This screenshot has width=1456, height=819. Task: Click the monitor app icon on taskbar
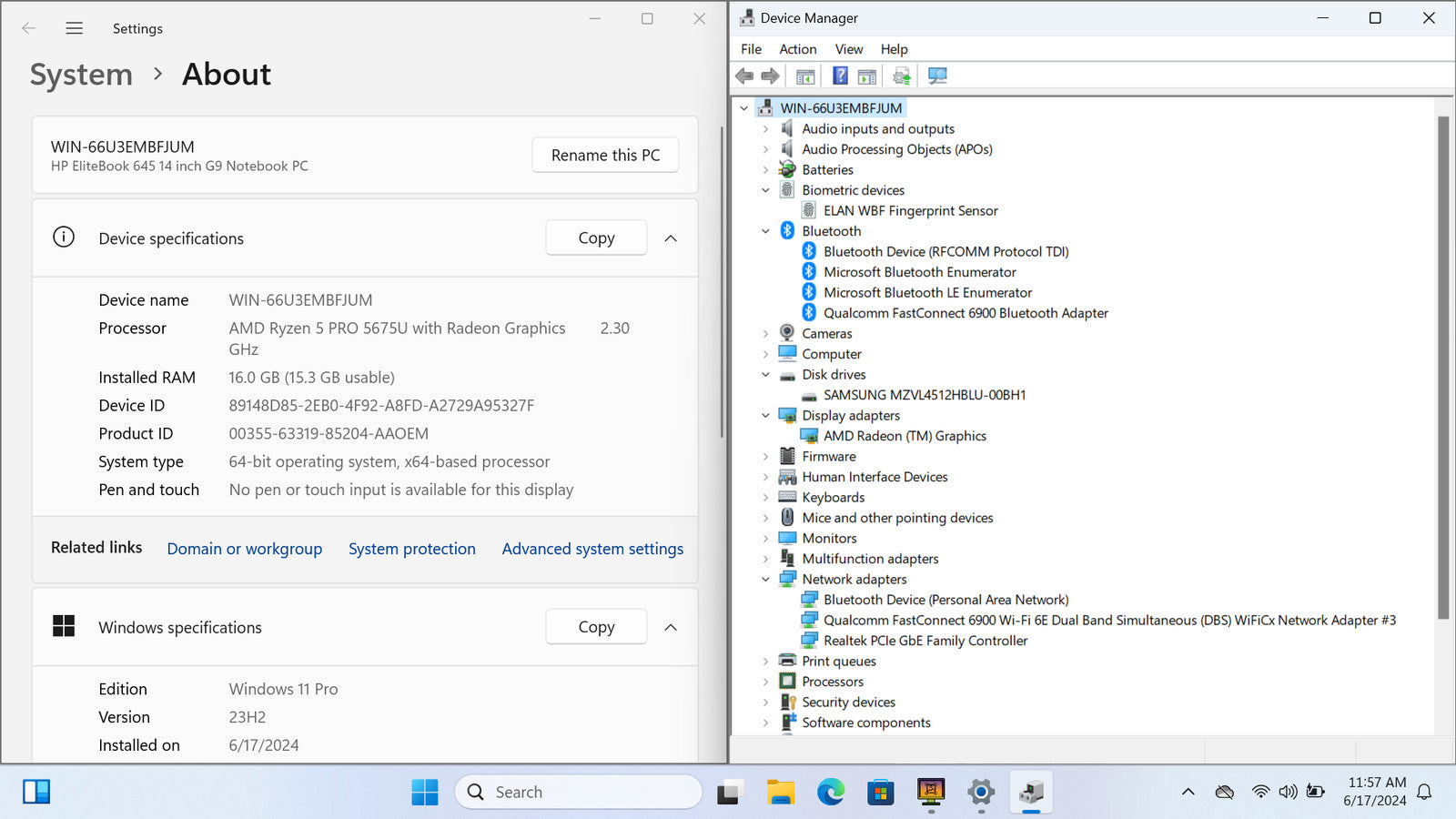click(x=931, y=792)
